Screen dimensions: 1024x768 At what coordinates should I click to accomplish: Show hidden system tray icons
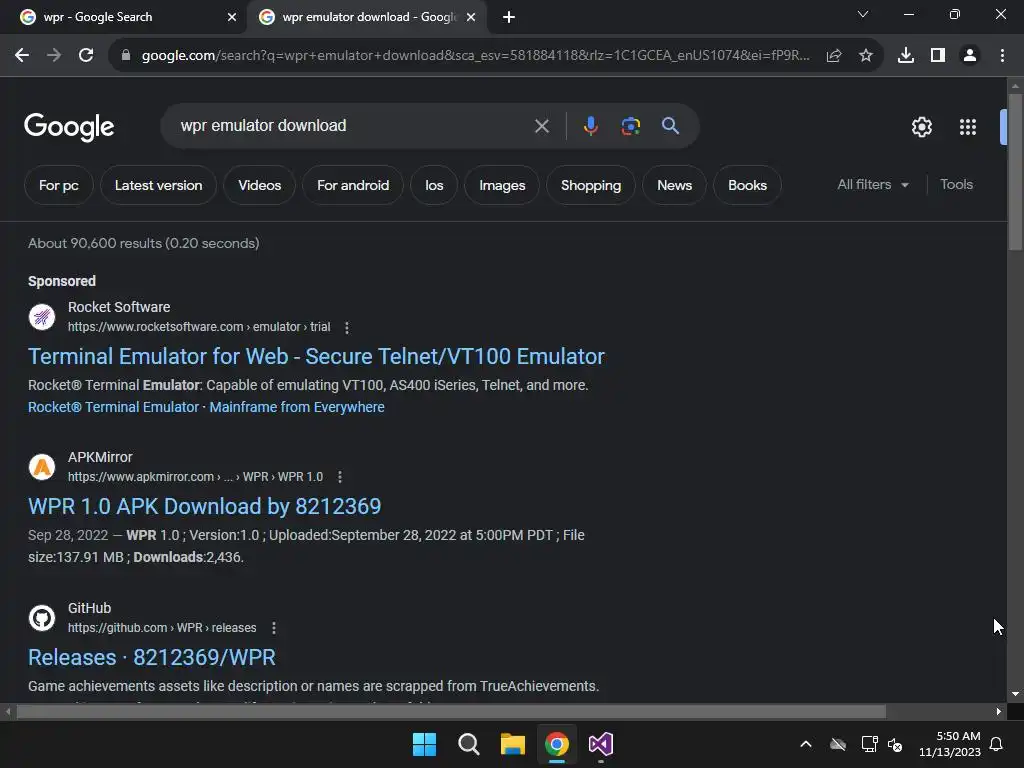pos(806,744)
